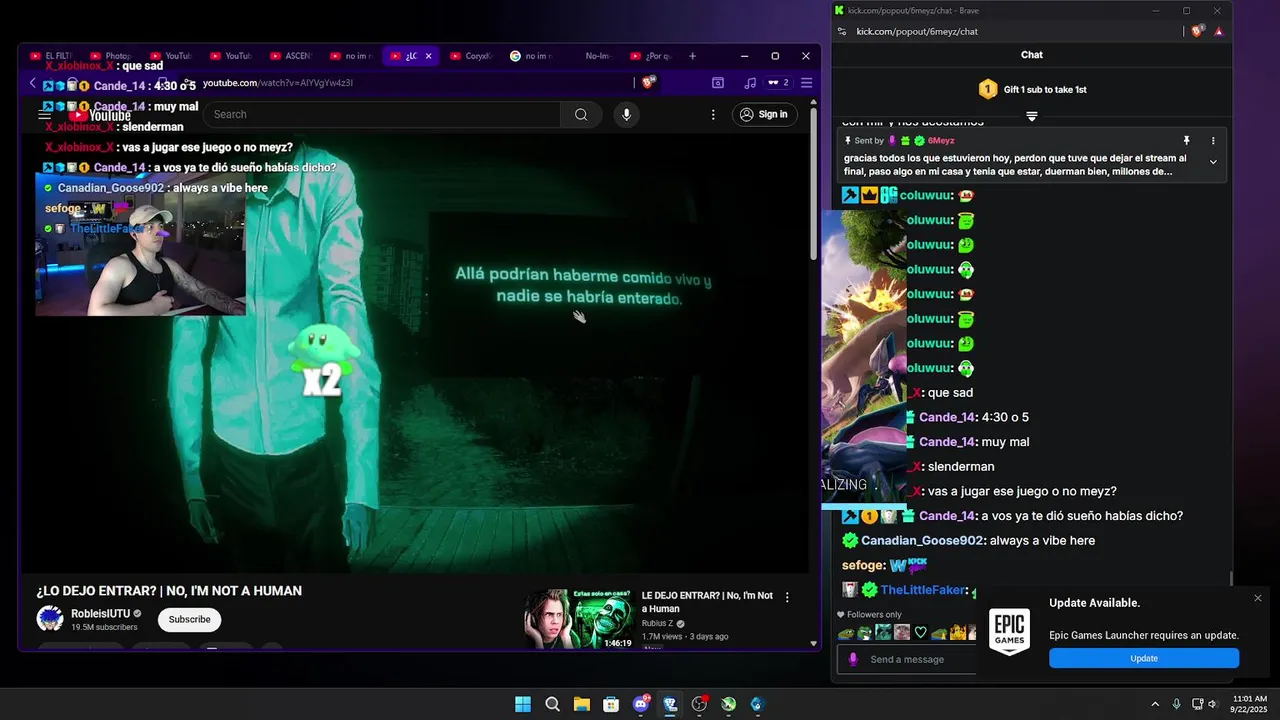This screenshot has height=720, width=1280.
Task: Open options menu for Rubius Z video
Action: click(787, 597)
